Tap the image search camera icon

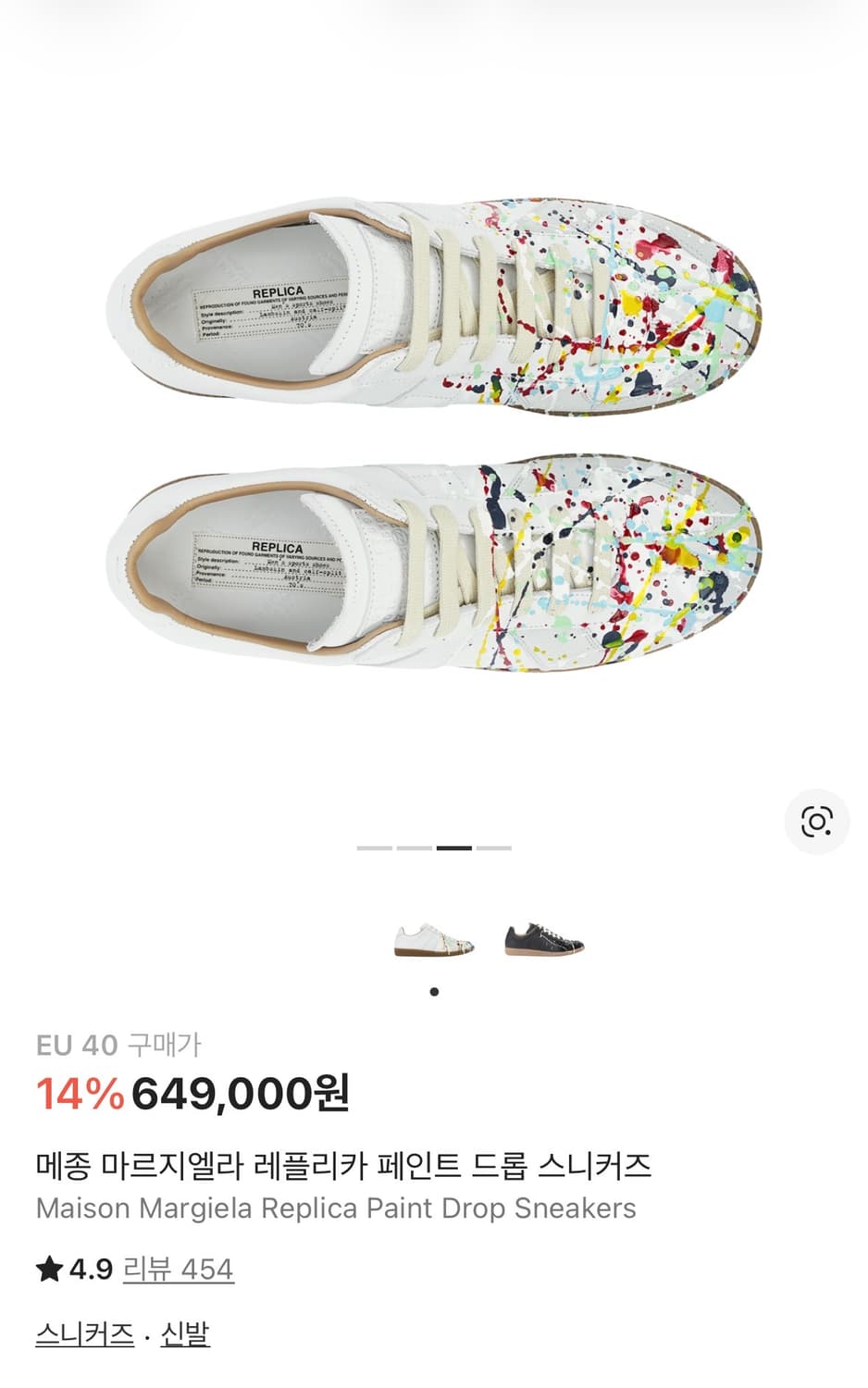pos(816,822)
